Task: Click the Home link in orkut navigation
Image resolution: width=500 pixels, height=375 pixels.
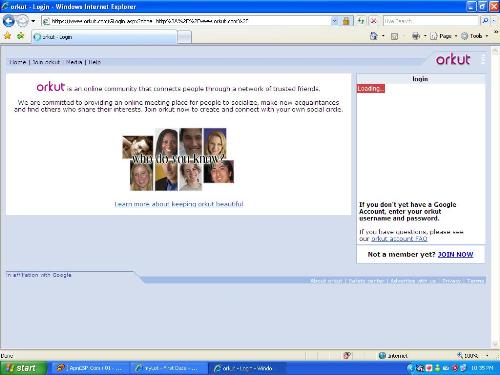Action: (x=18, y=62)
